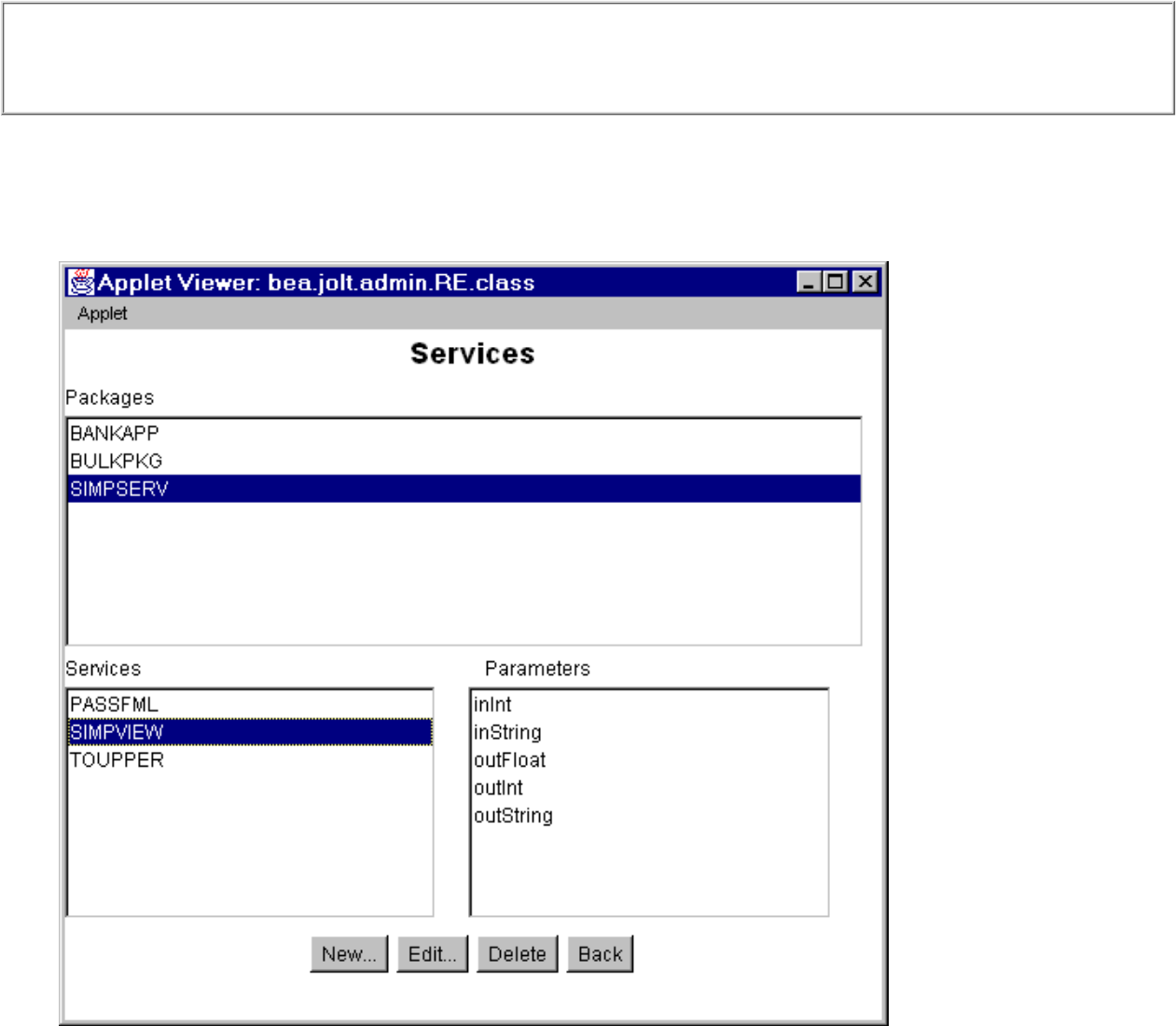Go back with the Back button
This screenshot has height=1026, width=1176.
[x=600, y=954]
